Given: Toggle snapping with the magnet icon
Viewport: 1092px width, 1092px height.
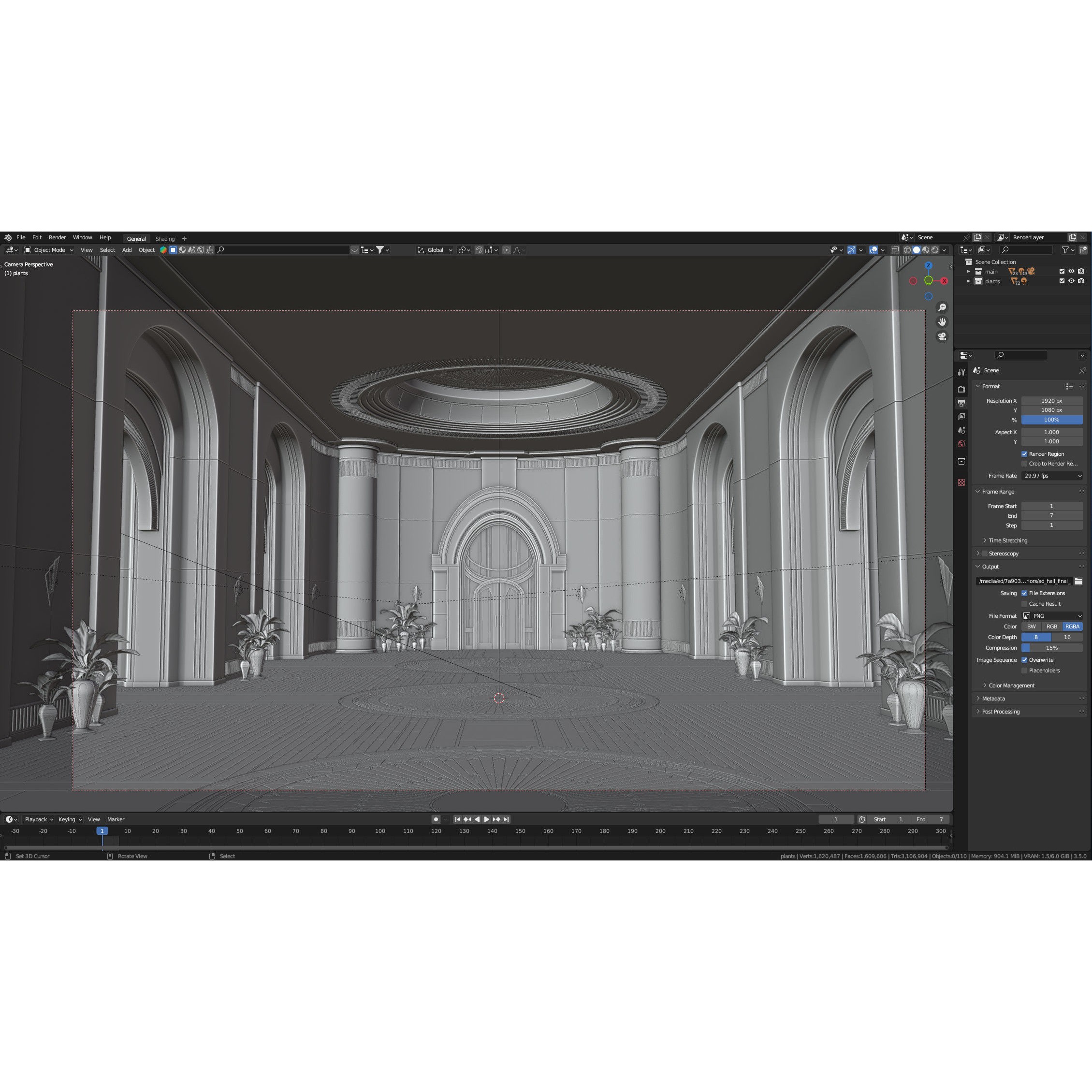Looking at the screenshot, I should [479, 250].
